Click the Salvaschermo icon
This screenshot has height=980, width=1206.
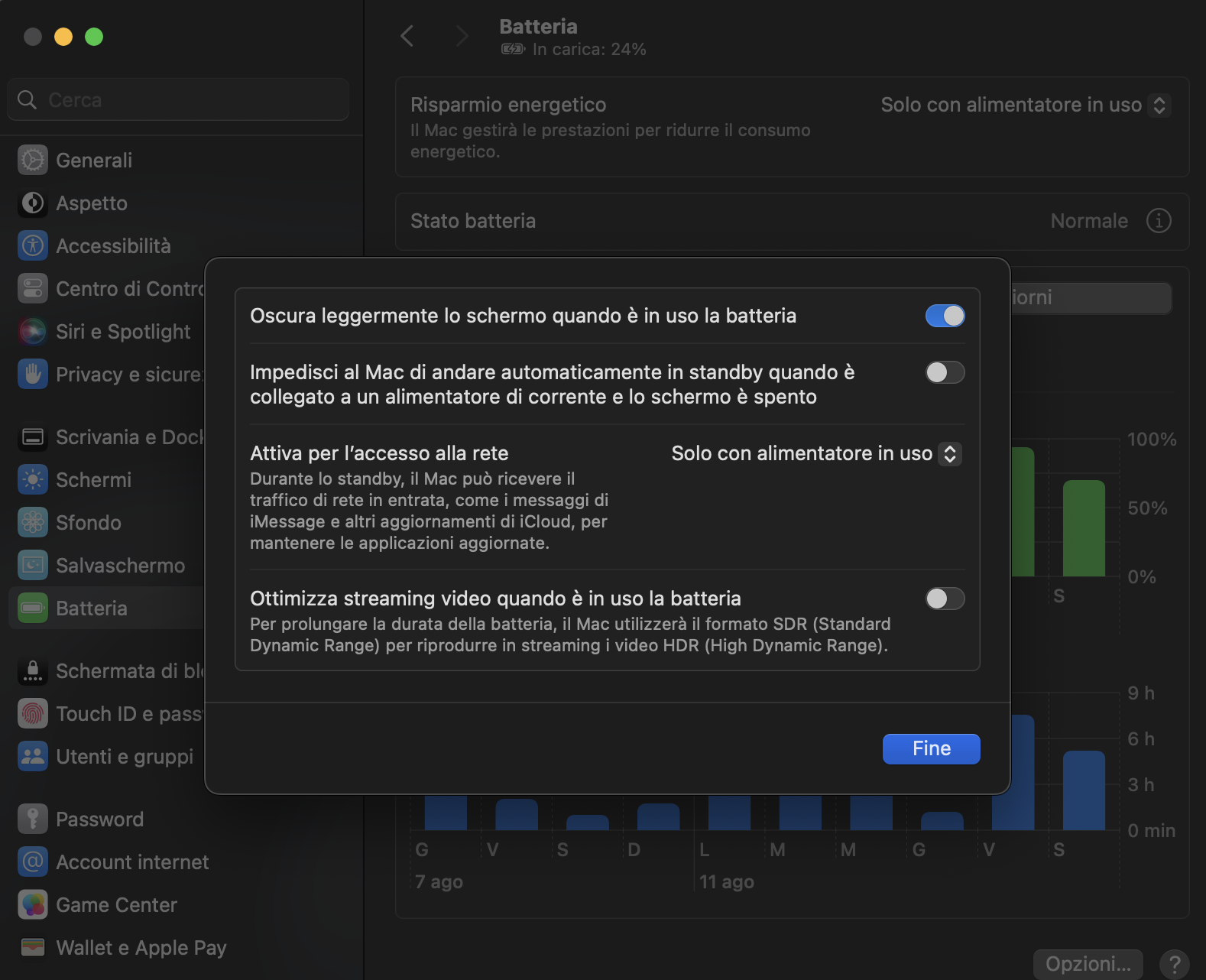pos(32,566)
